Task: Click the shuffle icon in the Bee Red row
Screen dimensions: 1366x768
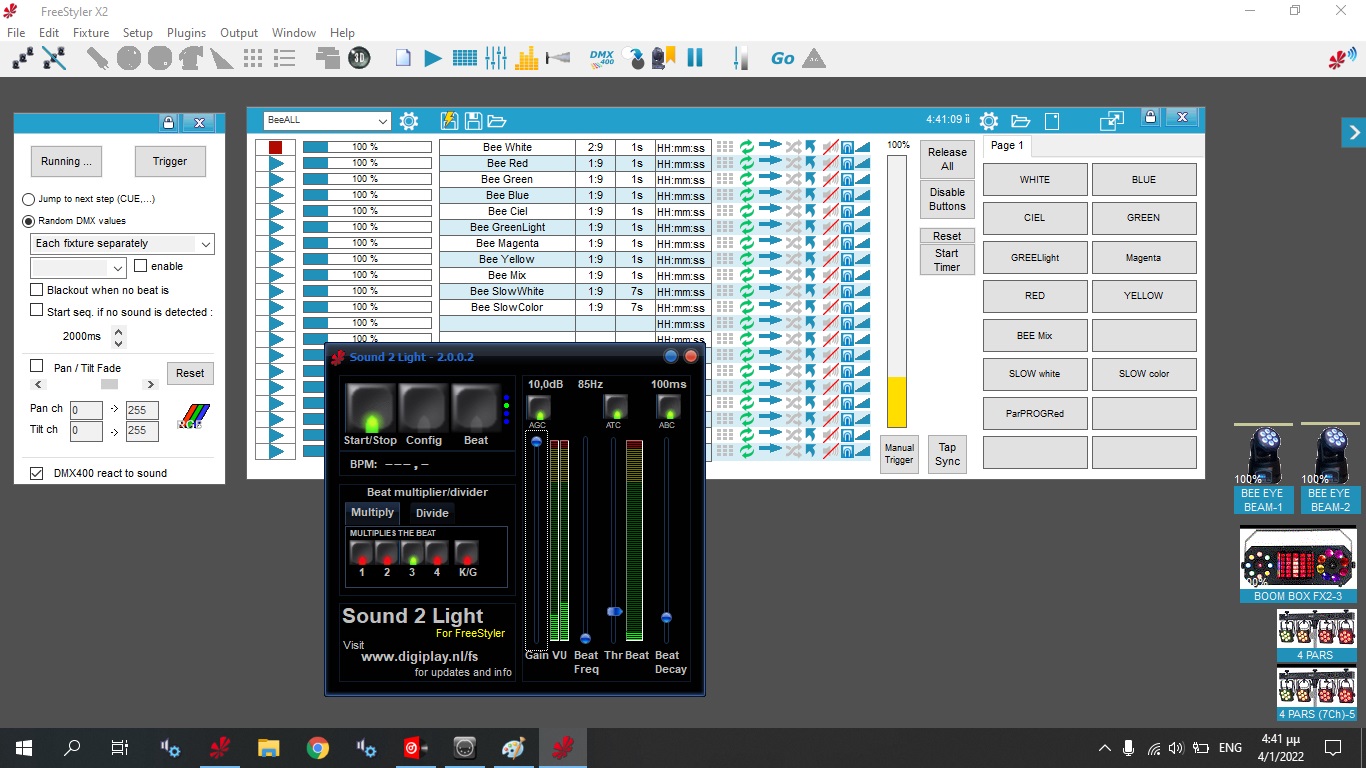Action: (793, 163)
